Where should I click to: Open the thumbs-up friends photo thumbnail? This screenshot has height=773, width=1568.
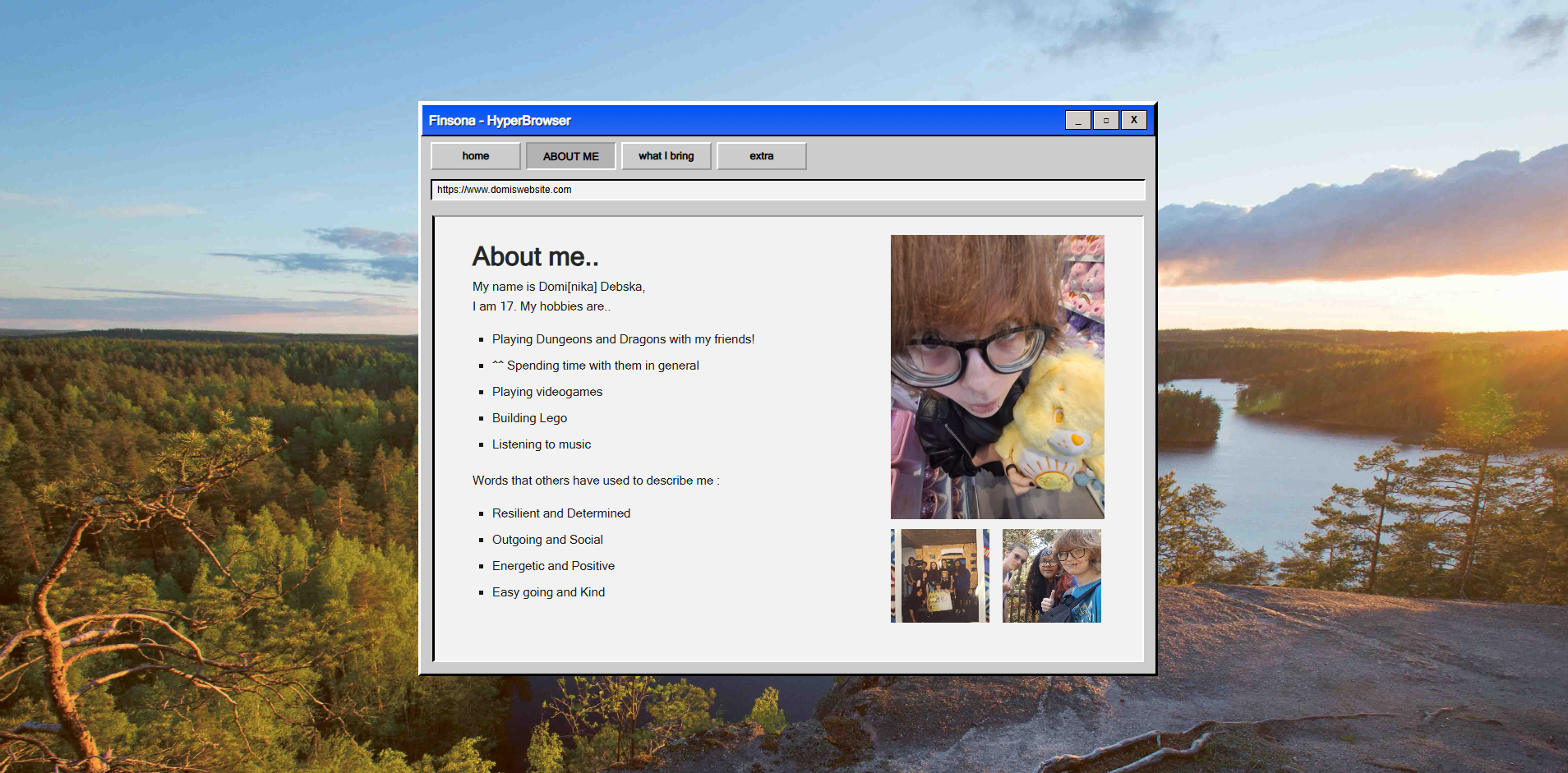pyautogui.click(x=1051, y=576)
